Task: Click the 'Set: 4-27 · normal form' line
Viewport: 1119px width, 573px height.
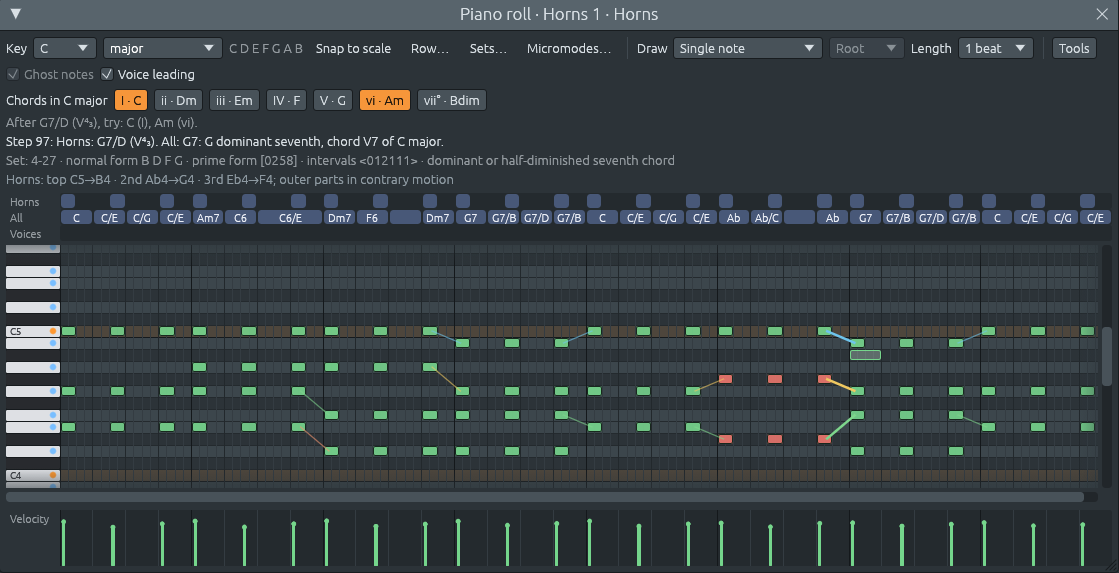Action: coord(340,161)
